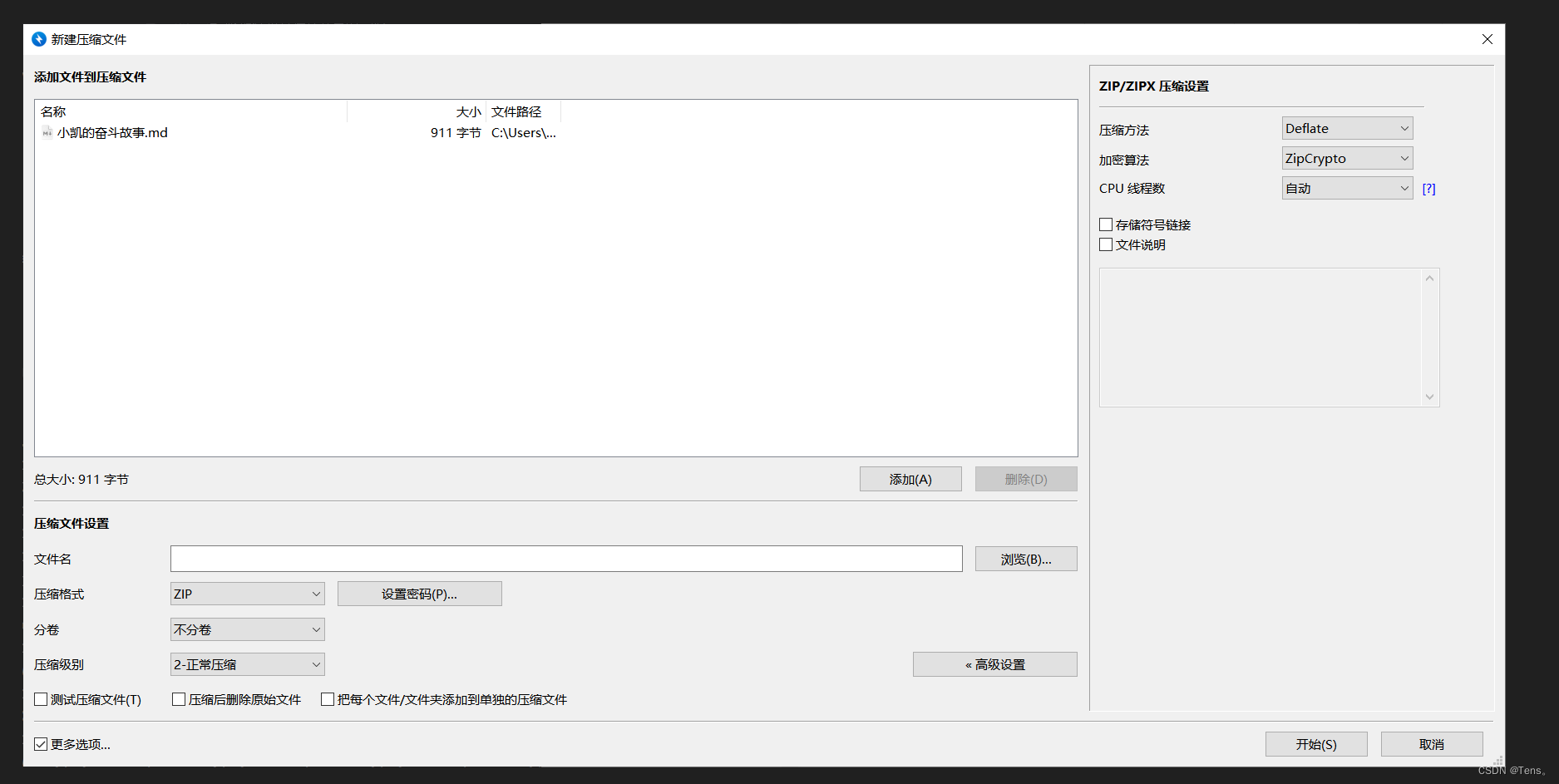This screenshot has width=1559, height=784.
Task: Open the 压缩级别 2-正常压缩 dropdown
Action: pos(247,664)
